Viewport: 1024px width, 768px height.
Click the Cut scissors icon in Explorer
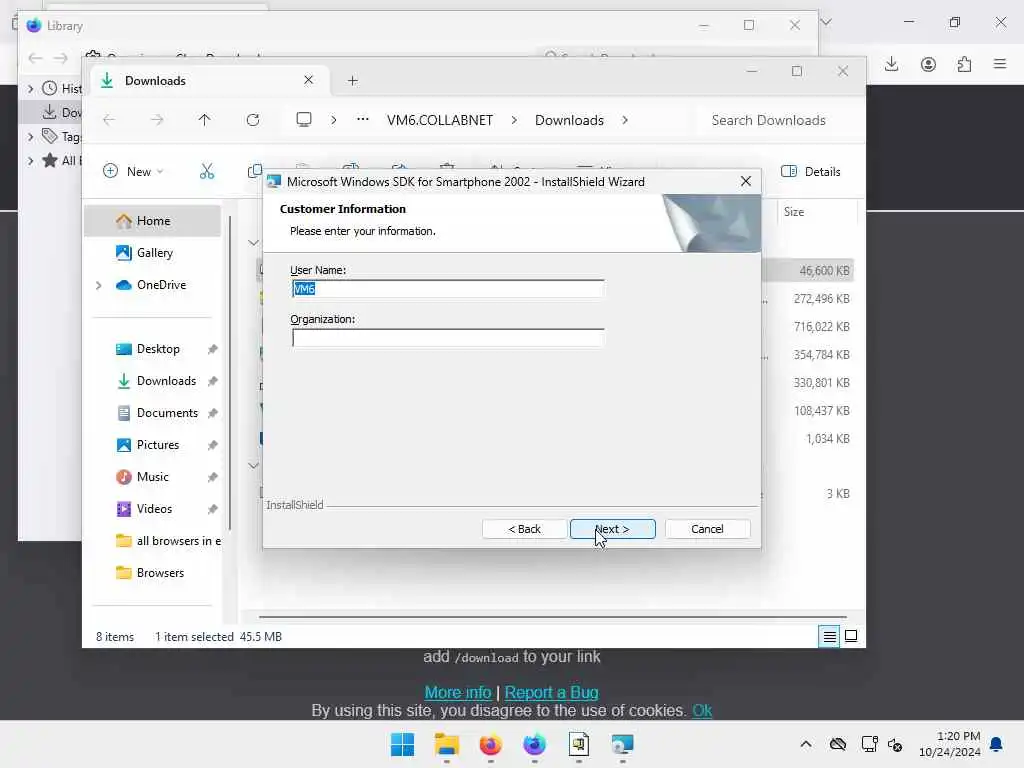pos(207,171)
